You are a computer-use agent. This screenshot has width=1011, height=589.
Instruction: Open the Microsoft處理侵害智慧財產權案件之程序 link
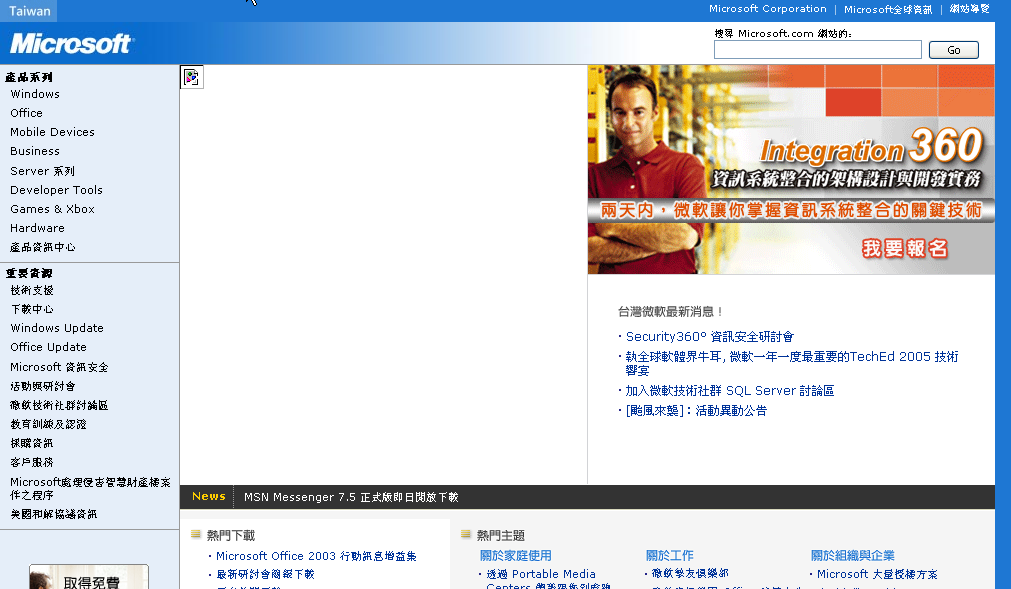pos(90,488)
